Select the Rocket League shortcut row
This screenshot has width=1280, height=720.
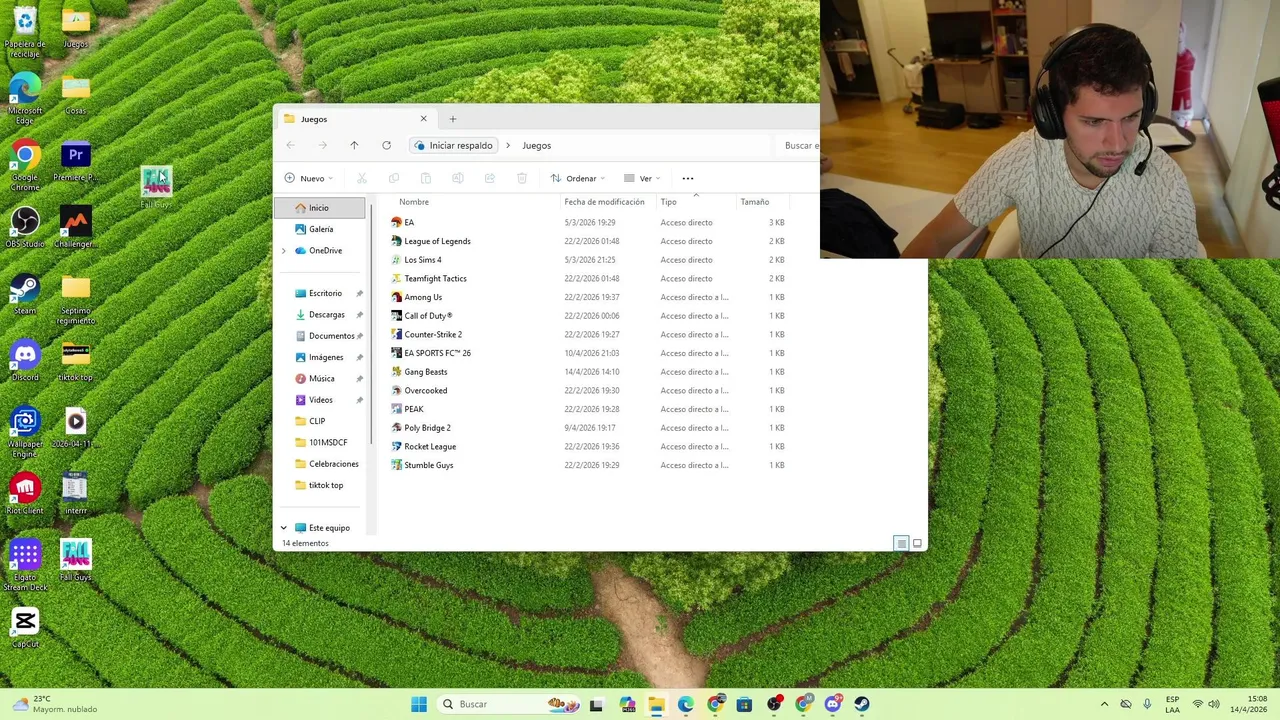590,447
